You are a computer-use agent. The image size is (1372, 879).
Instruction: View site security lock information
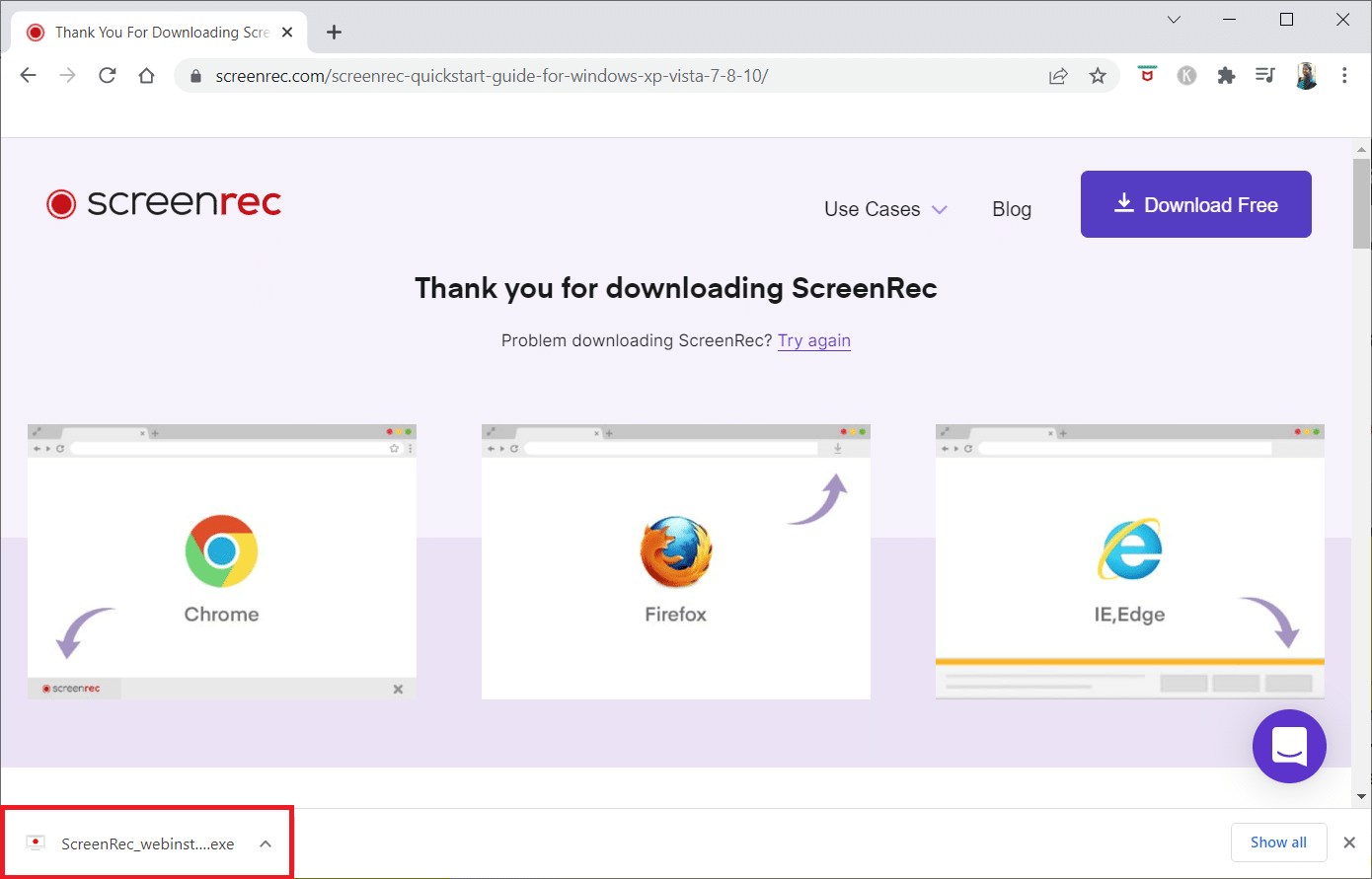[195, 76]
